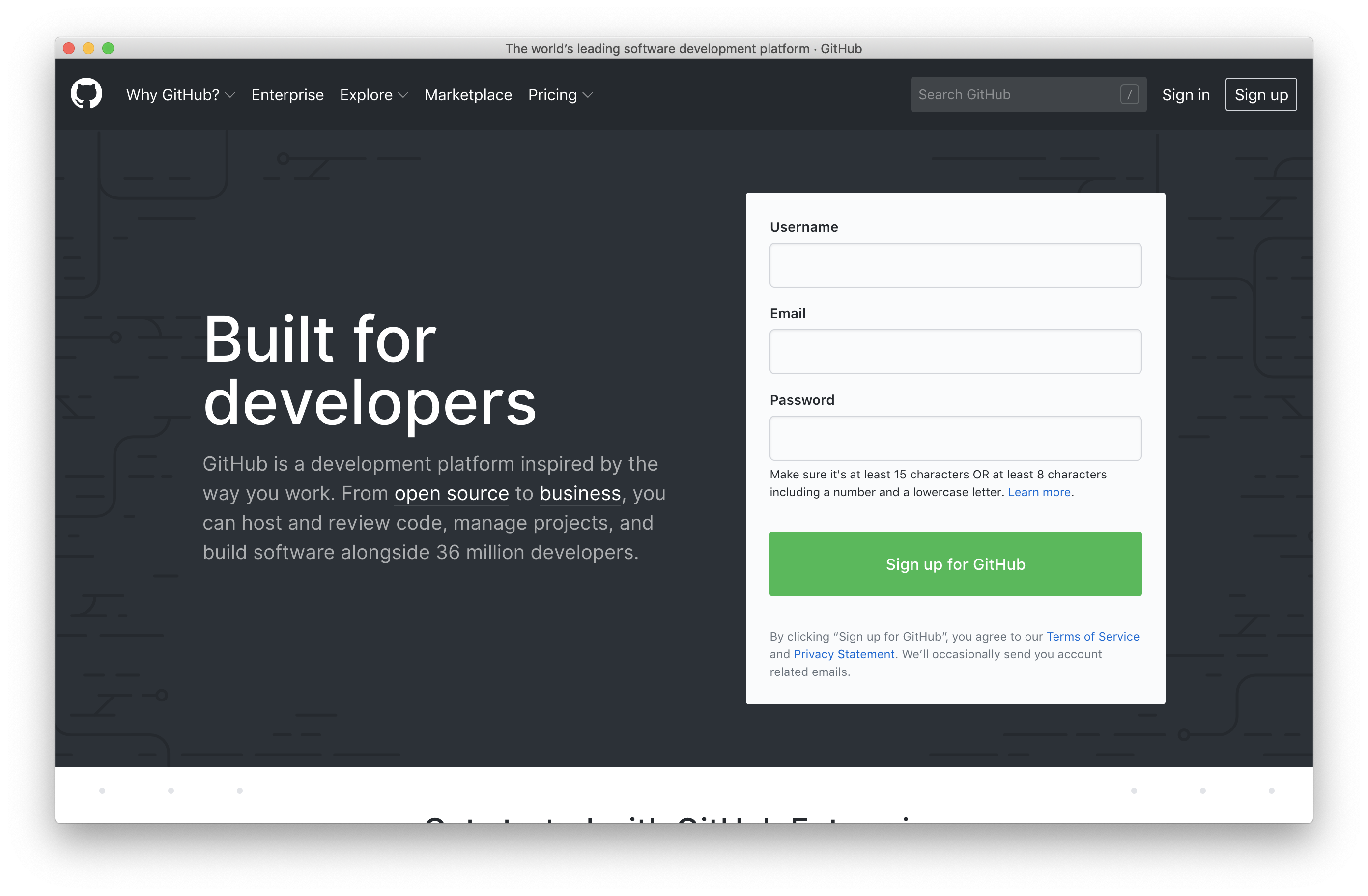
Task: Click the Terms of Service link
Action: (x=1093, y=636)
